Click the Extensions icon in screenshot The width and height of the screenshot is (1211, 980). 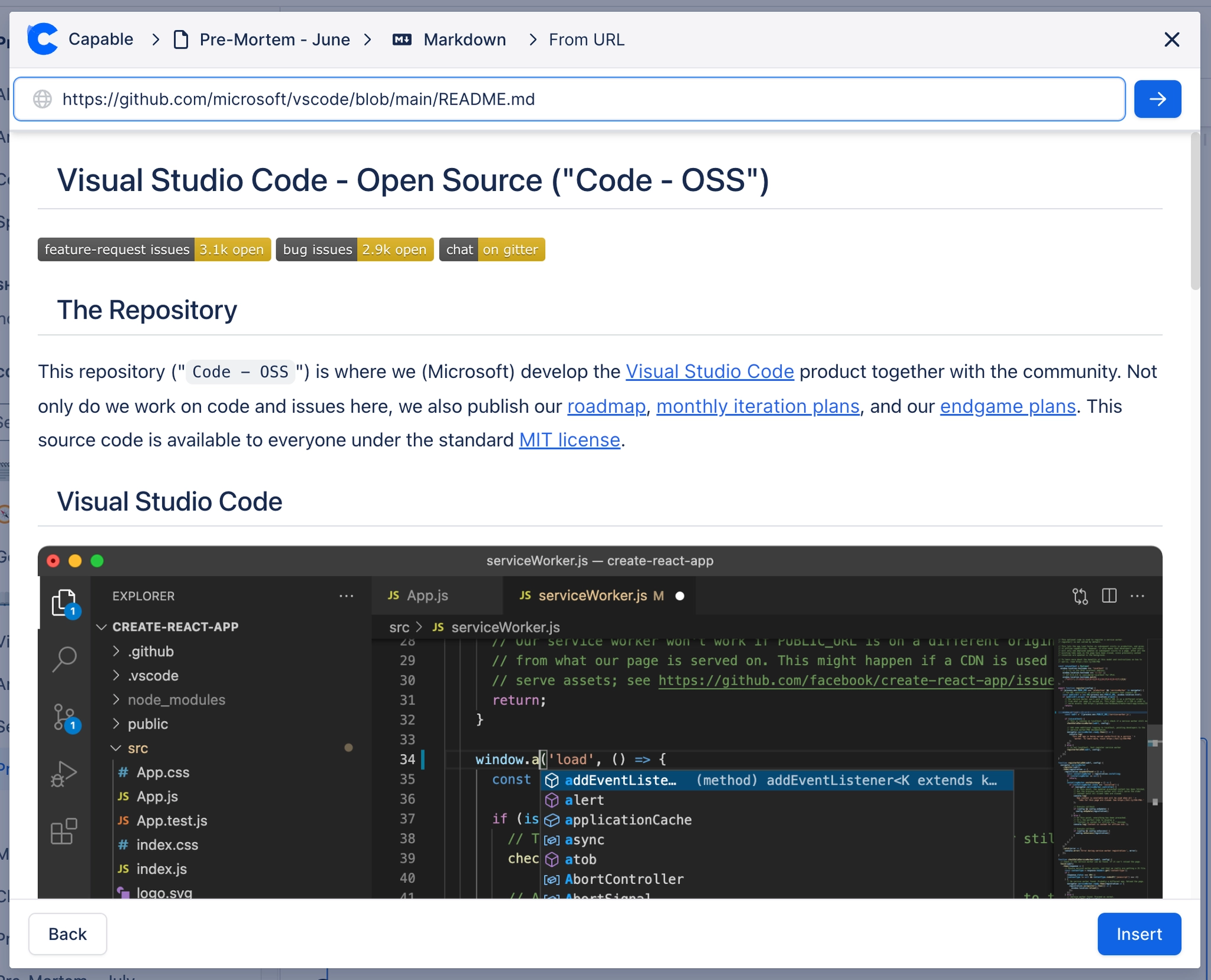coord(64,831)
